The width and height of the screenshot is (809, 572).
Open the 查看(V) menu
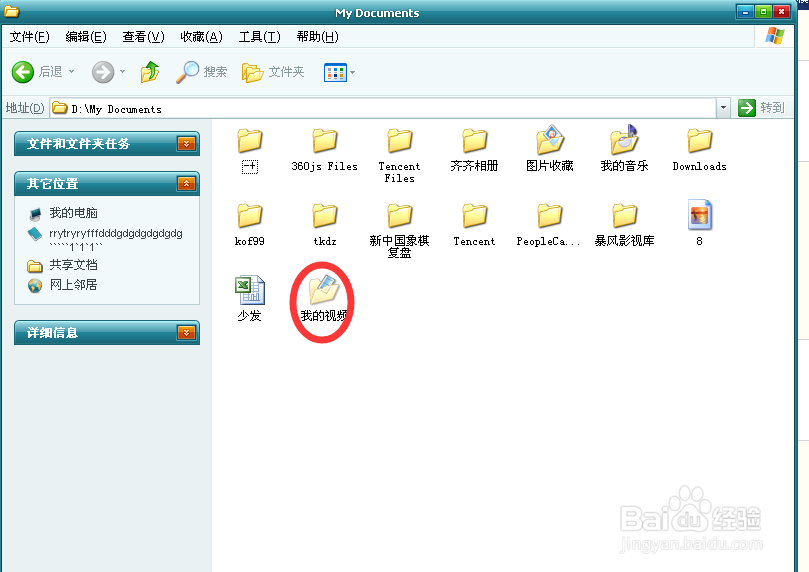point(143,37)
